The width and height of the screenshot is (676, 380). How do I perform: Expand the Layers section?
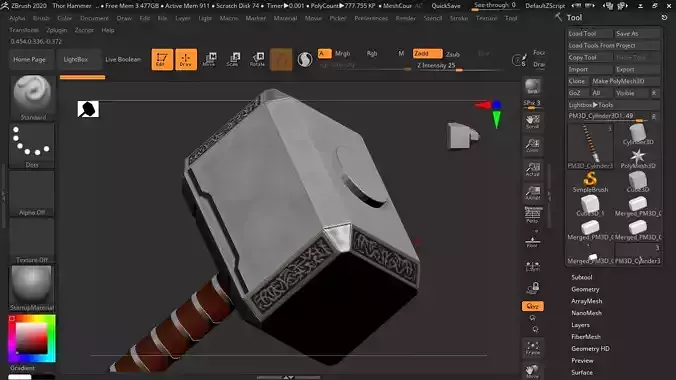[580, 325]
